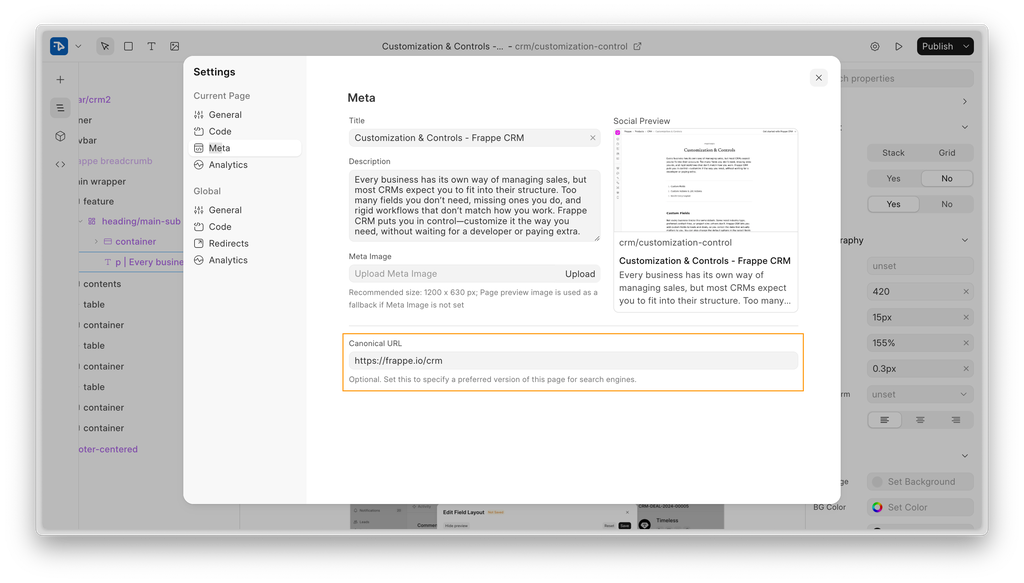Set BG Color swatch
Image resolution: width=1024 pixels, height=583 pixels.
pyautogui.click(x=877, y=507)
